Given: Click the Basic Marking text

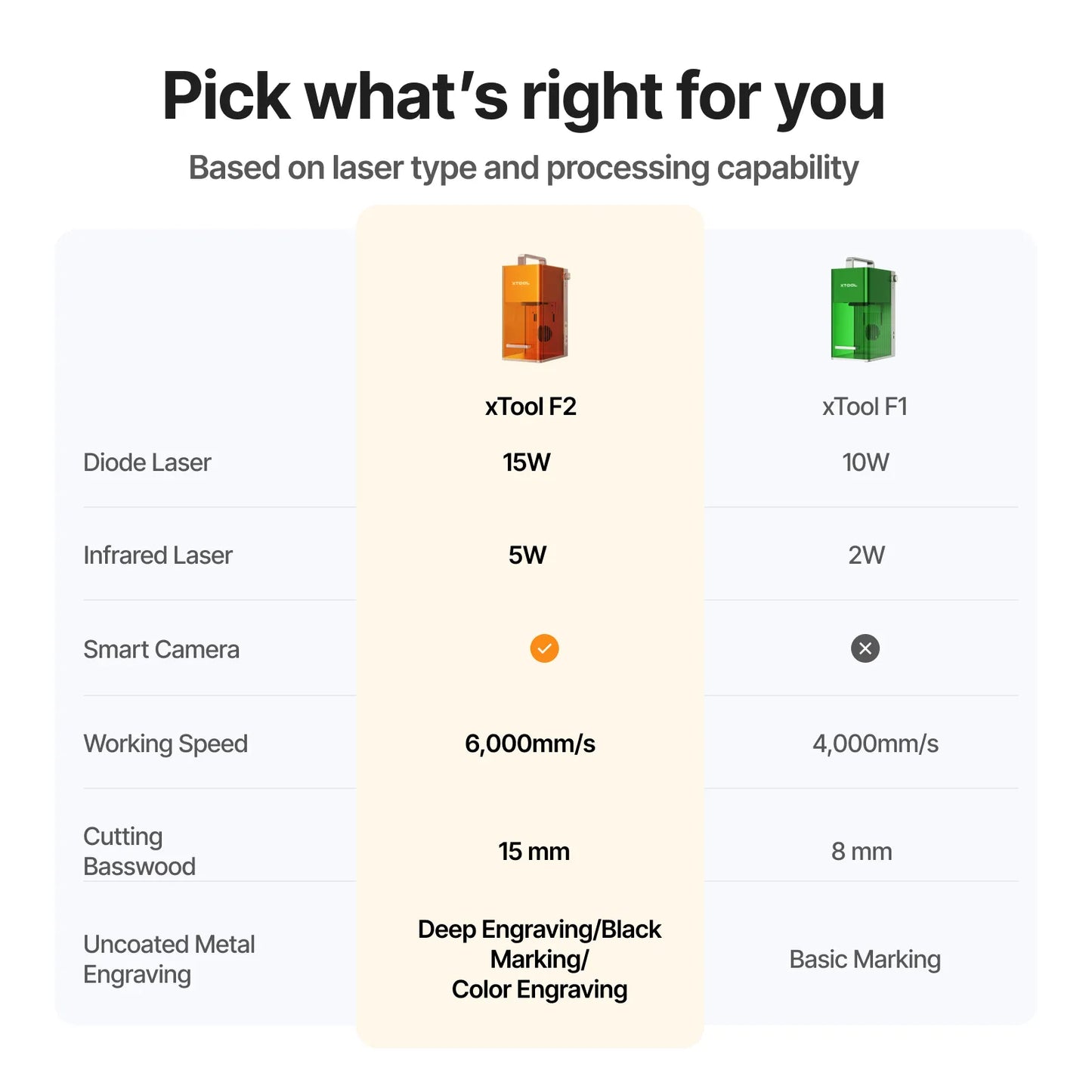Looking at the screenshot, I should click(x=865, y=959).
